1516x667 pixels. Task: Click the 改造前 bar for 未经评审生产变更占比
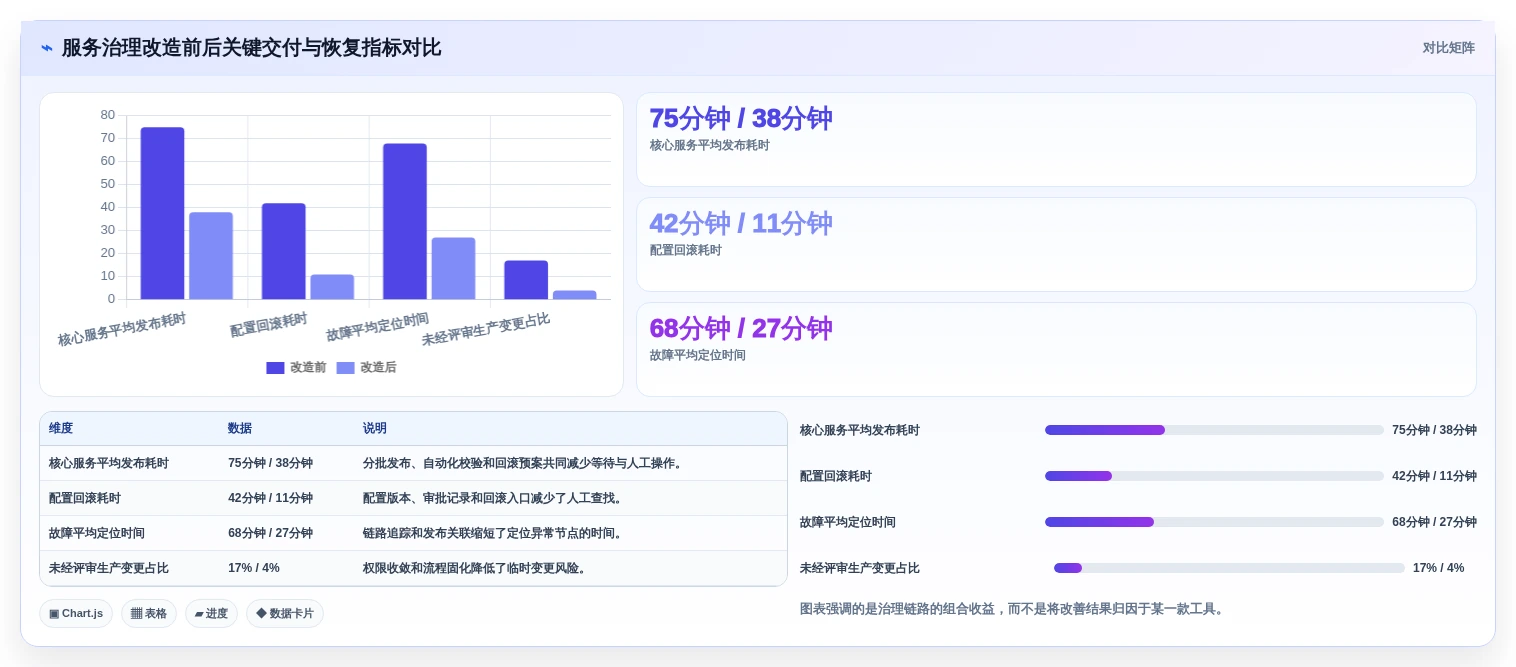pyautogui.click(x=526, y=280)
